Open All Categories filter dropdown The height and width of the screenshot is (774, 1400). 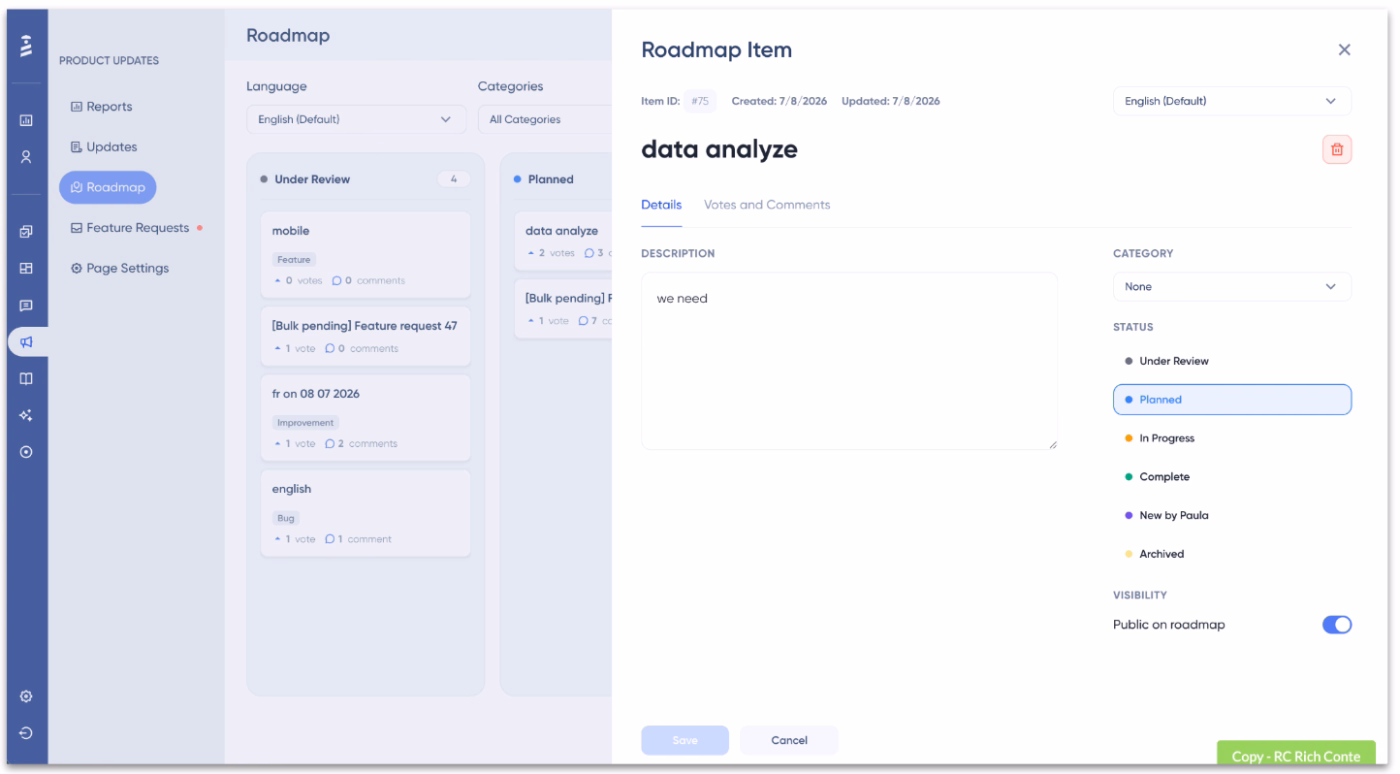click(544, 119)
